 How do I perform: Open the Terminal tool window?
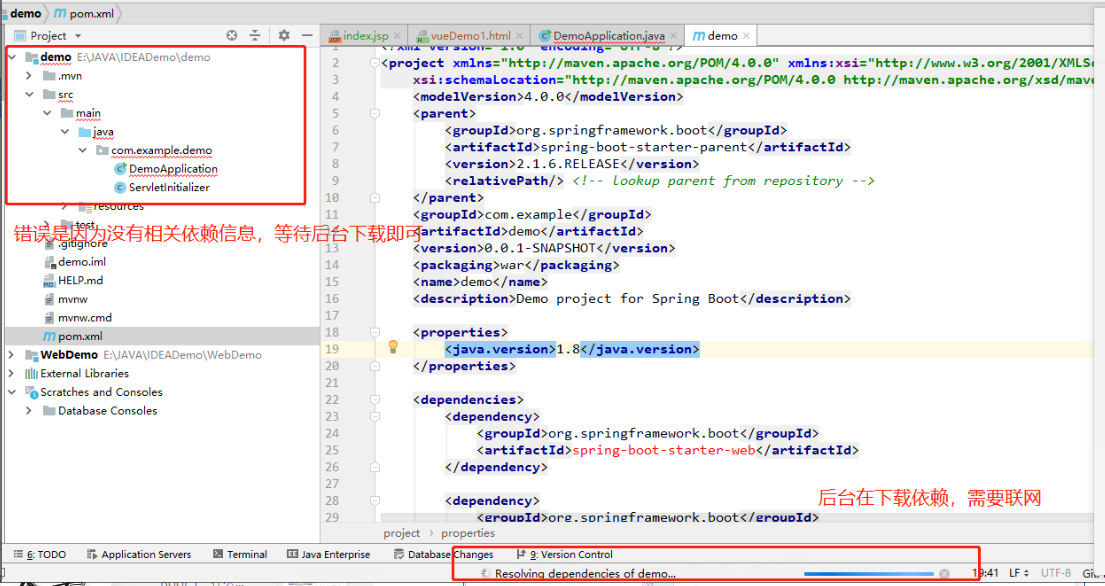coord(239,554)
